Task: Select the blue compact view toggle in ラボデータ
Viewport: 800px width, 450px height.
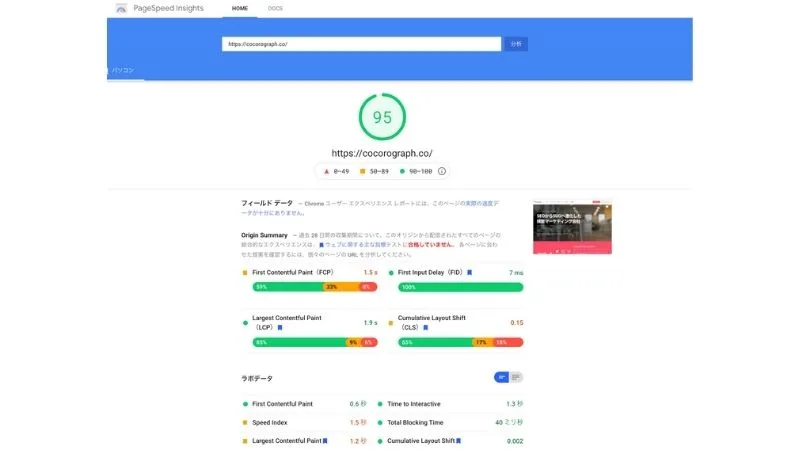Action: click(502, 377)
